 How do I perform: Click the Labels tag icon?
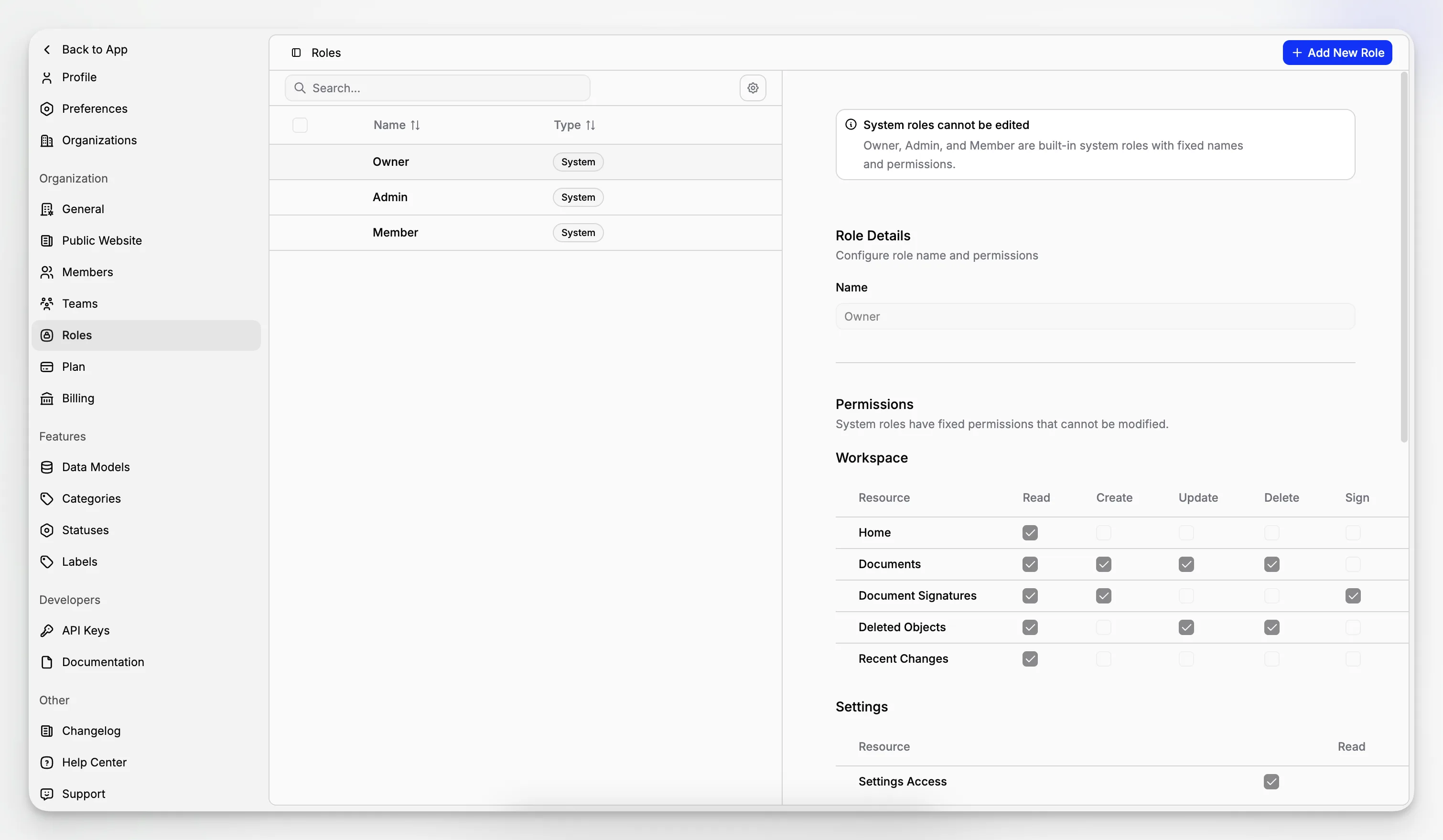tap(47, 562)
